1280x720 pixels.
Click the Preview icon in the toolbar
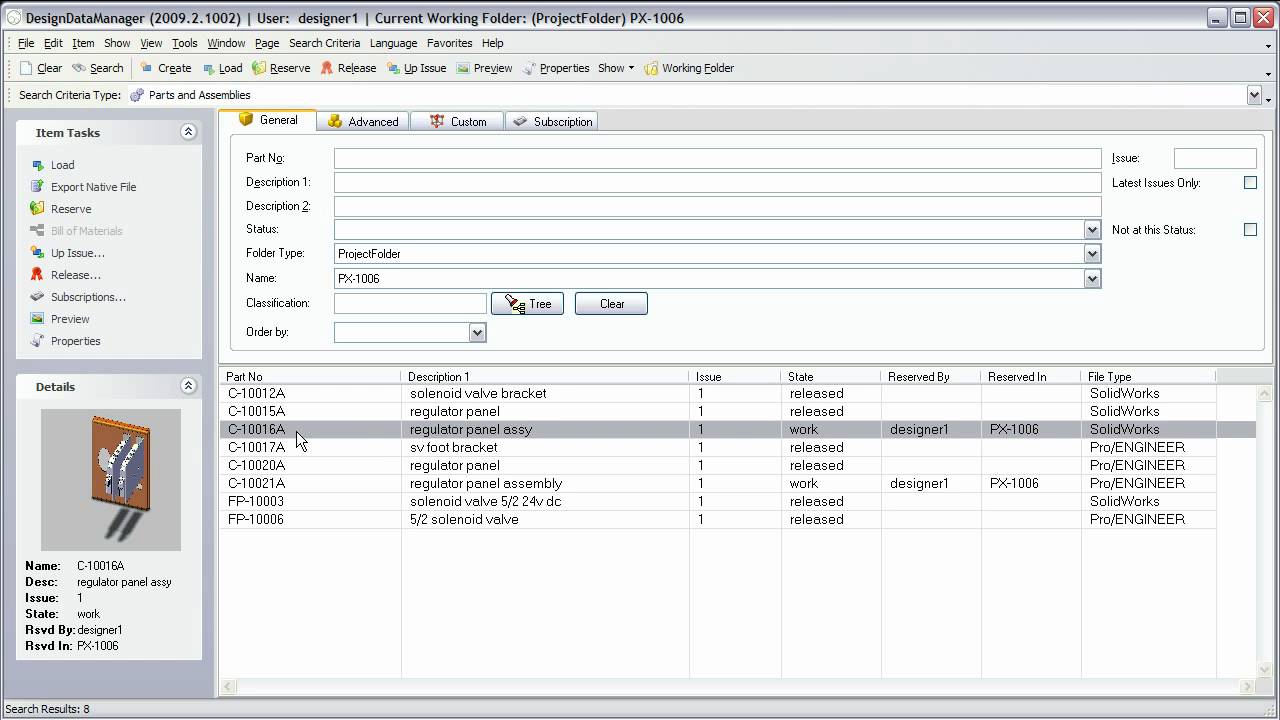pyautogui.click(x=463, y=68)
